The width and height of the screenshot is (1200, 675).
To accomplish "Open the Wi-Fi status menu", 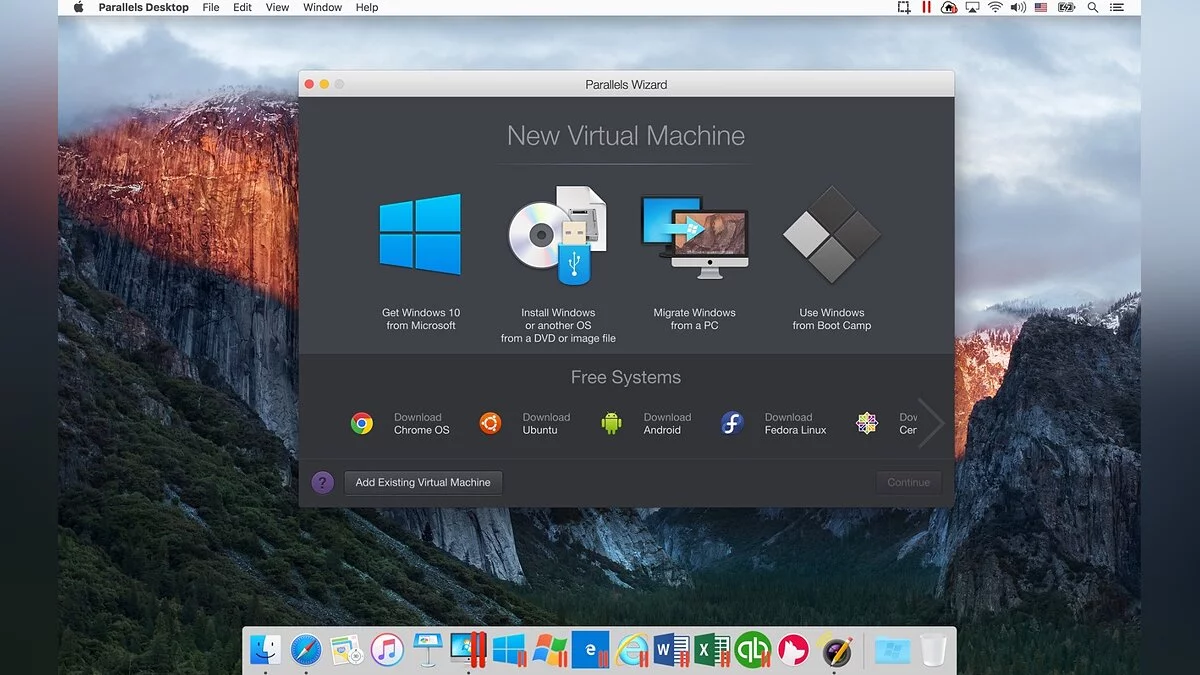I will tap(995, 7).
